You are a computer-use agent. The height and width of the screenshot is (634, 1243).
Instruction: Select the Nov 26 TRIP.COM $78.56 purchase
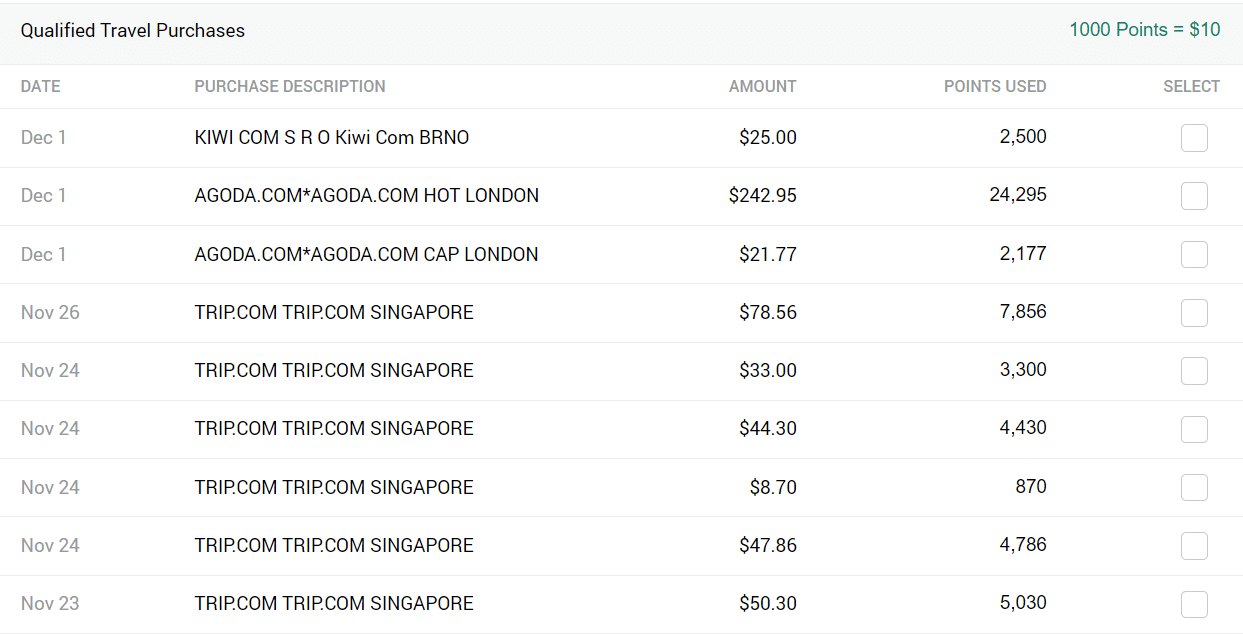(1194, 313)
